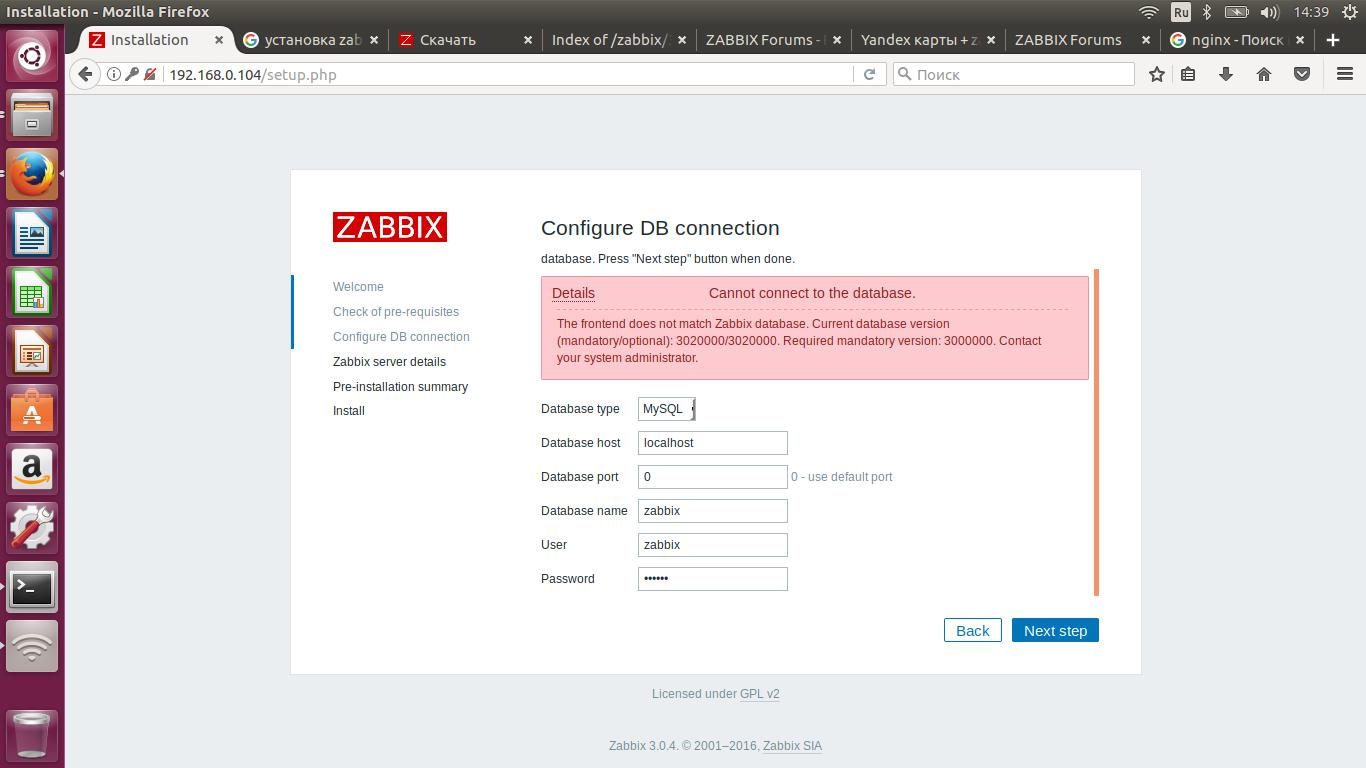Image resolution: width=1366 pixels, height=768 pixels.
Task: Click the address bar URL
Action: coord(252,74)
